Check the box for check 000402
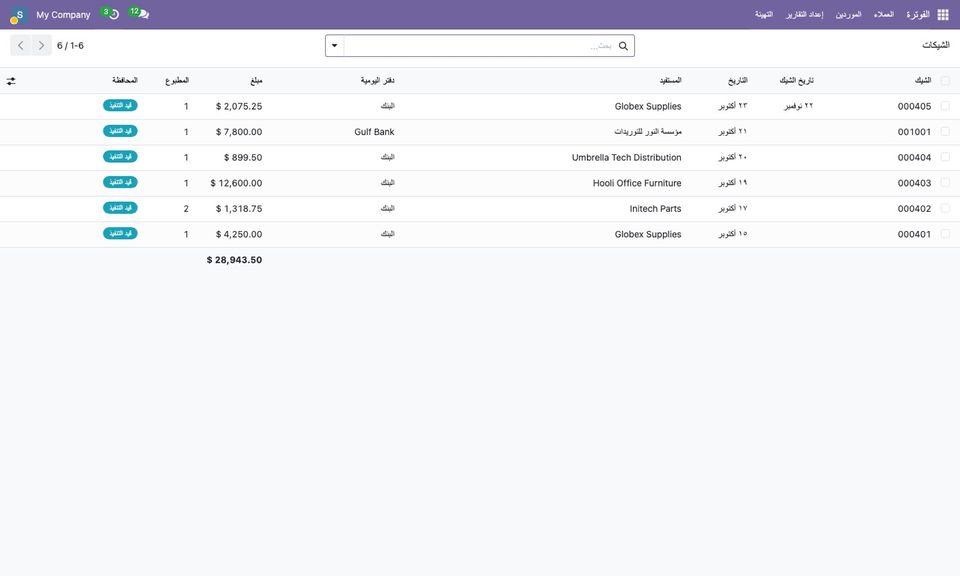 945,209
